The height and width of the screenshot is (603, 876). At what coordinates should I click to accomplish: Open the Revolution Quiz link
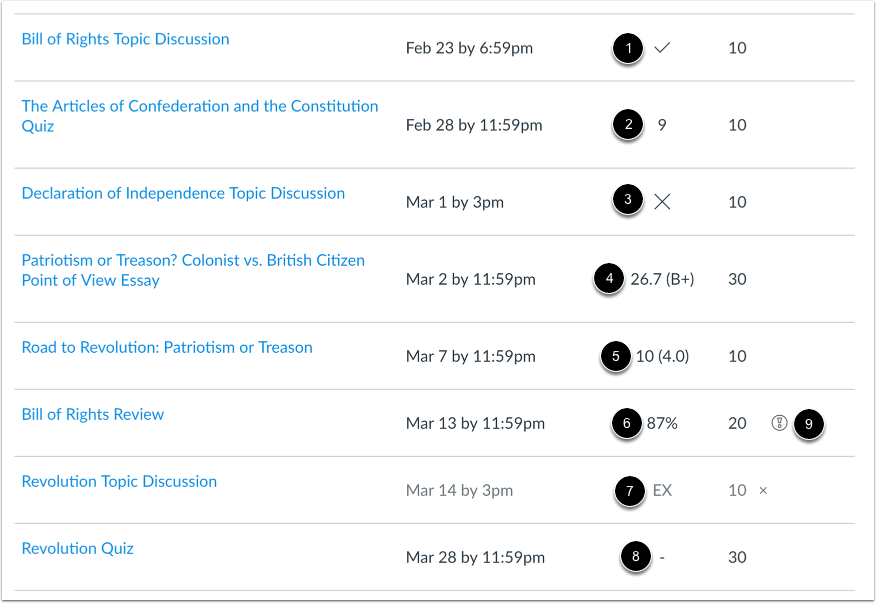[78, 549]
